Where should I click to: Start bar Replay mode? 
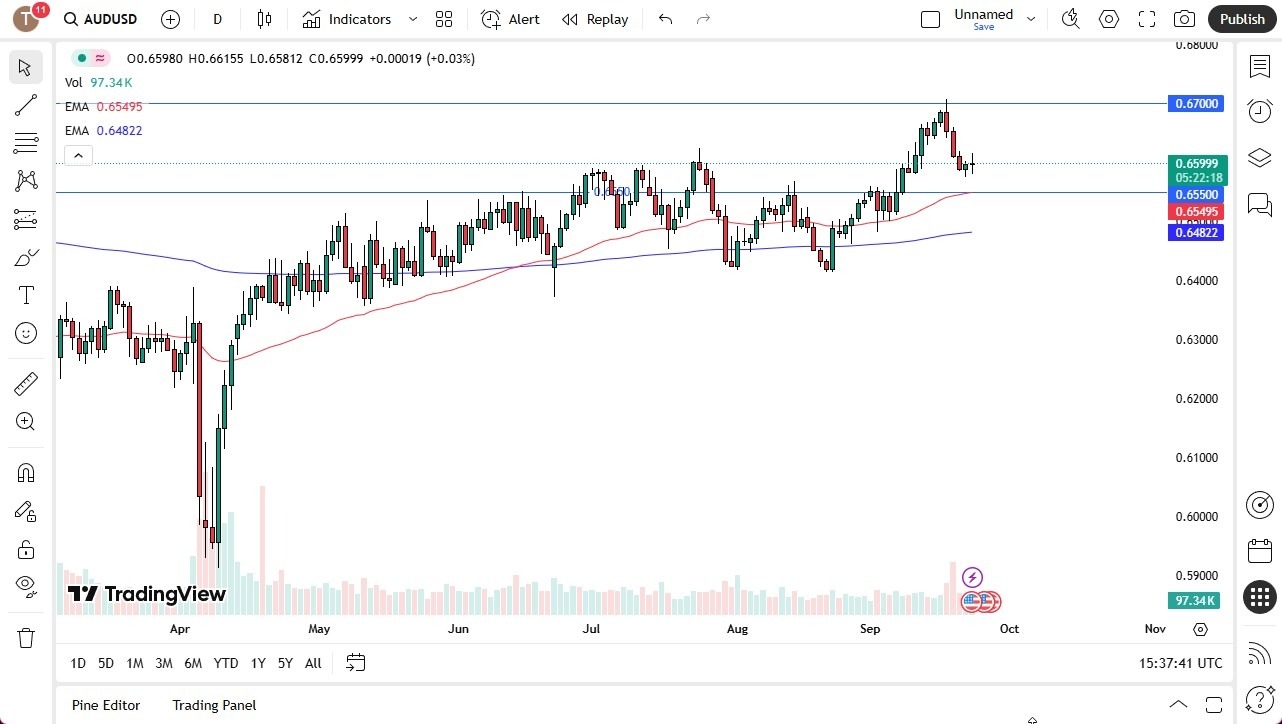[x=595, y=19]
